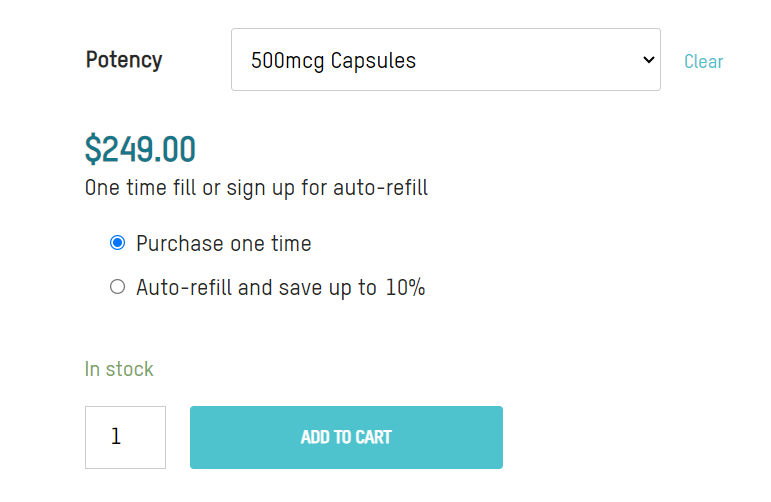Screen dimensions: 771x502
Task: Click the '500mcg Capsules' selected option text
Action: pyautogui.click(x=333, y=61)
